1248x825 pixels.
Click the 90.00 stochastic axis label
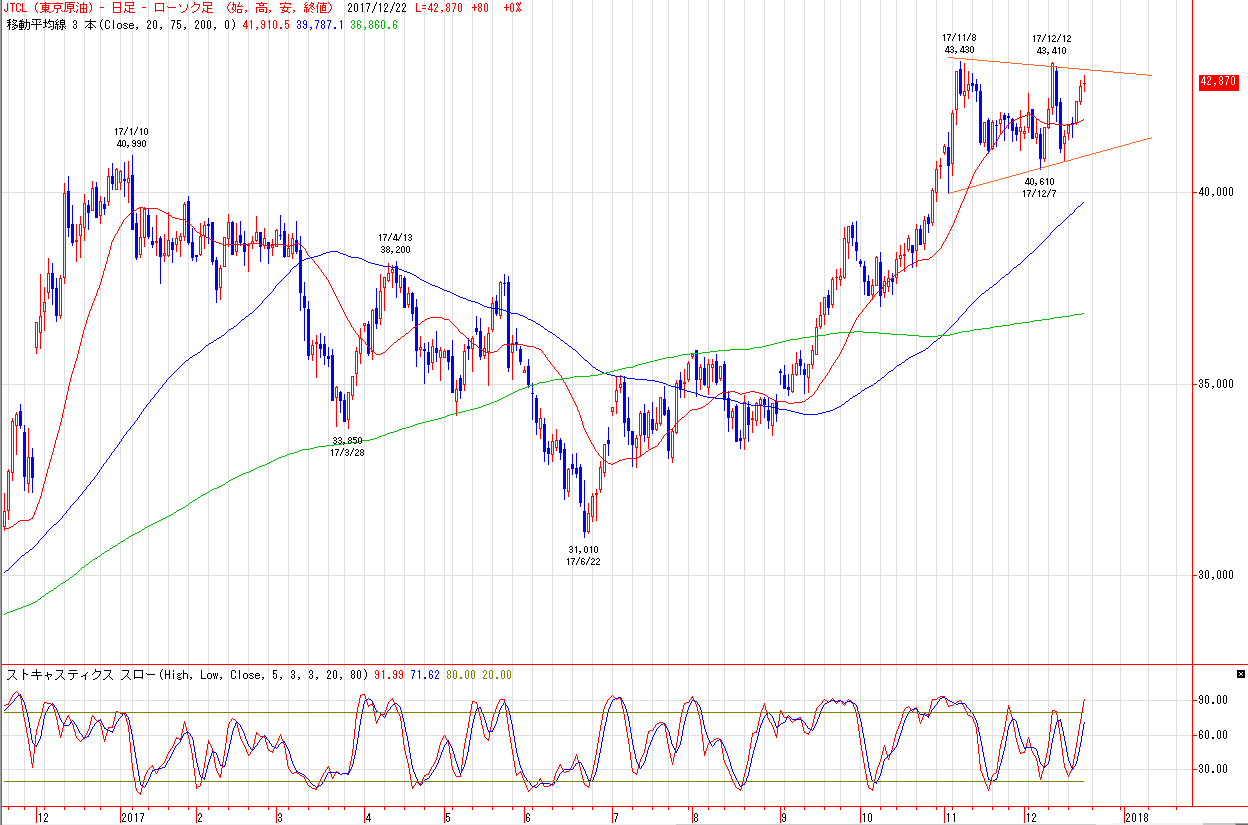tap(1215, 701)
